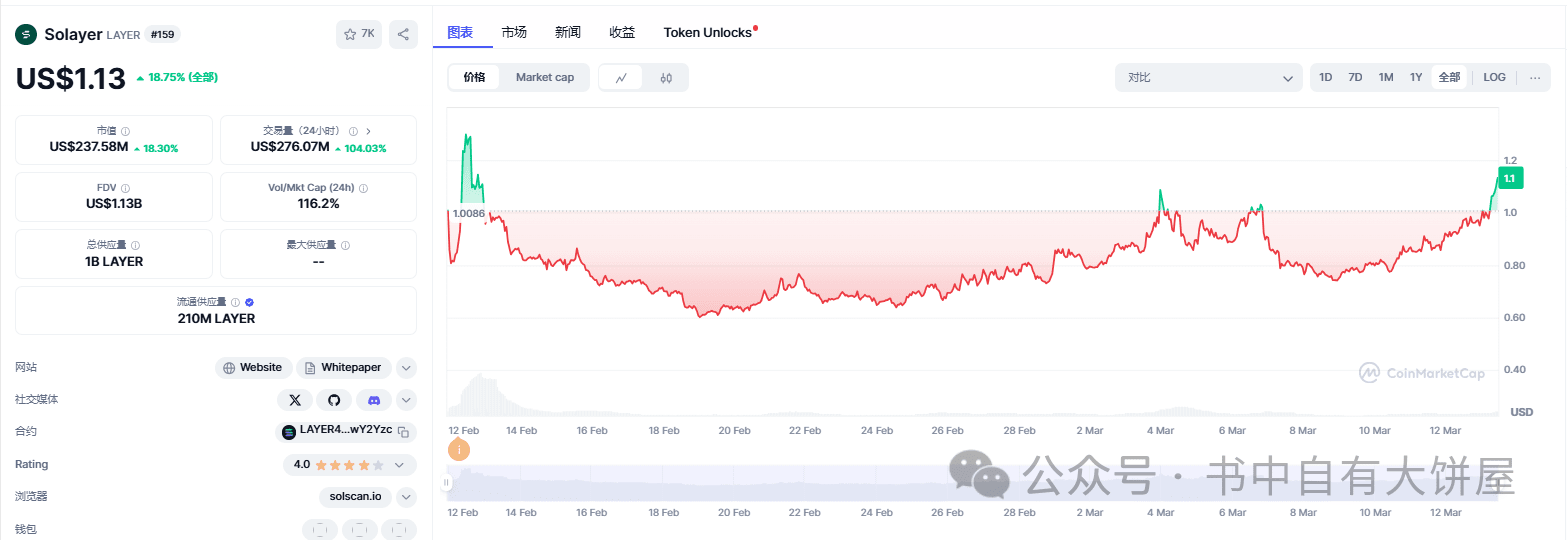This screenshot has height=540, width=1567.
Task: Click the US$237.58M market cap value
Action: click(89, 147)
